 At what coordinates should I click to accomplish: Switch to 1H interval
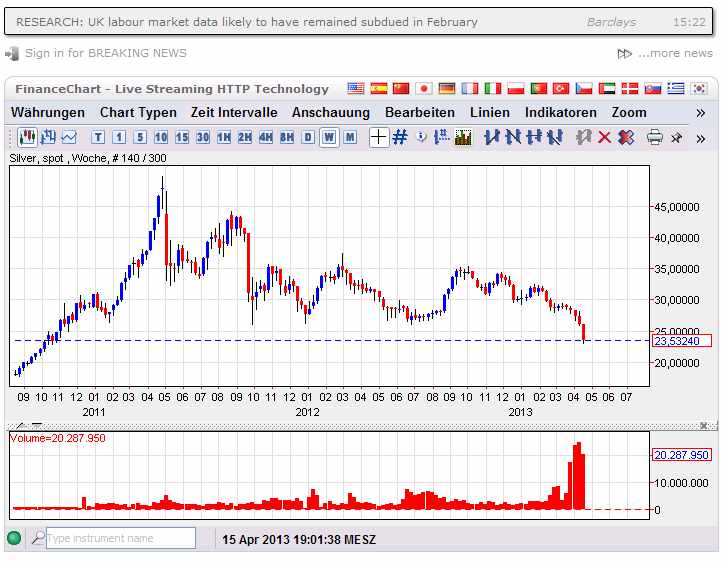tap(224, 138)
